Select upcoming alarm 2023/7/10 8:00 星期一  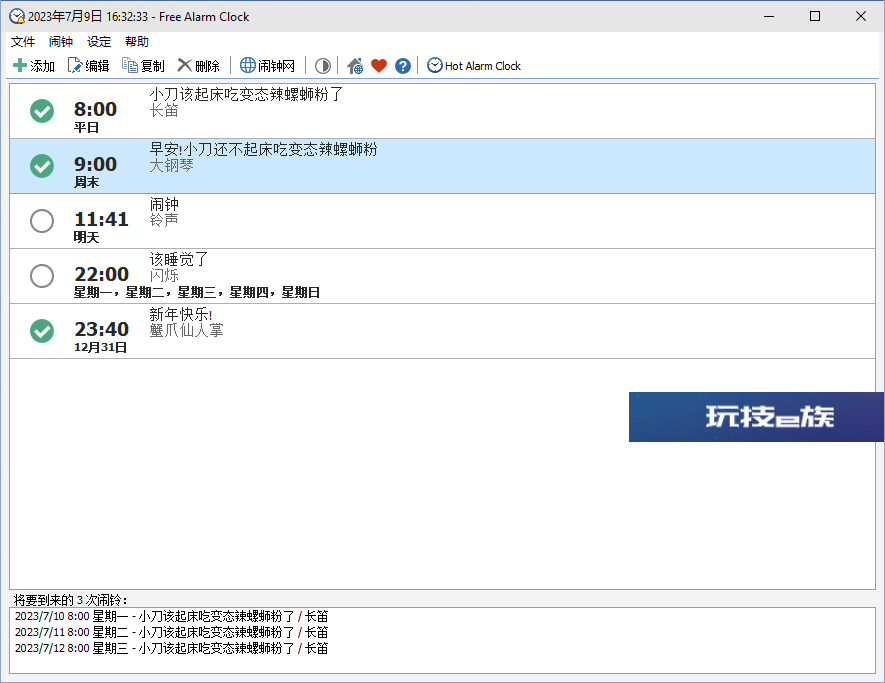pos(171,616)
